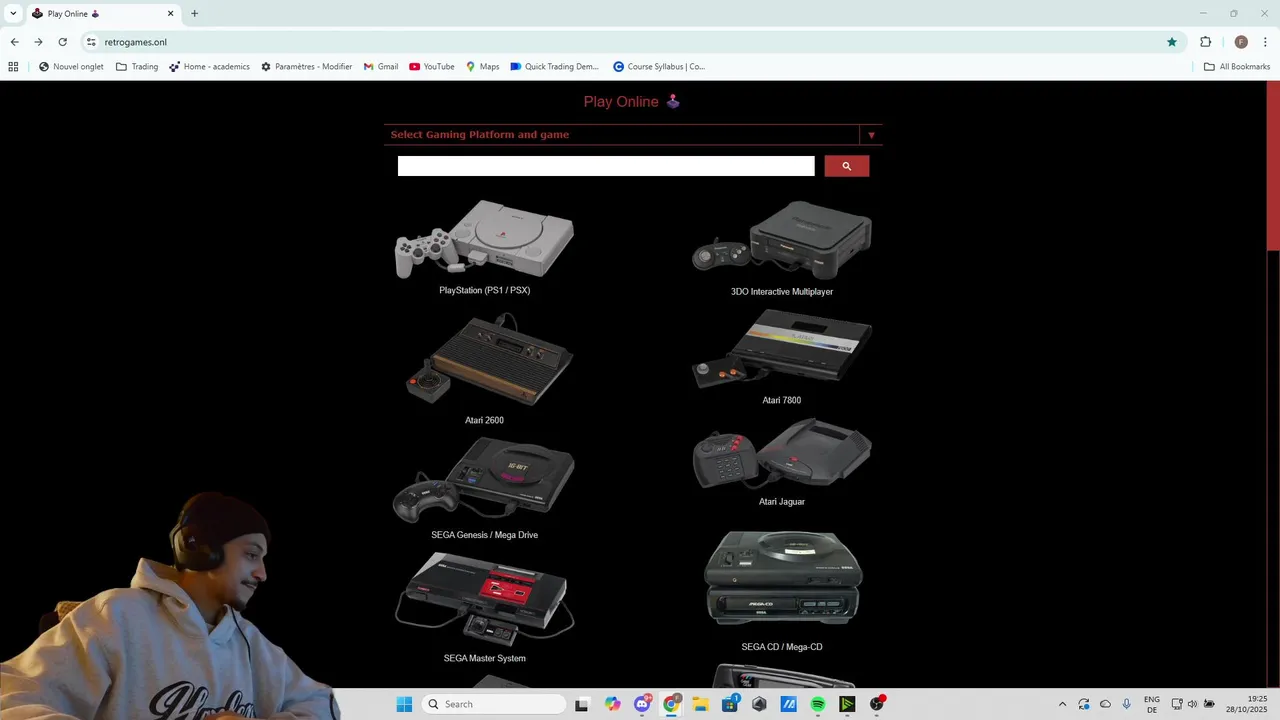Open the All Bookmarks folder
Image resolution: width=1280 pixels, height=720 pixels.
coord(1237,67)
